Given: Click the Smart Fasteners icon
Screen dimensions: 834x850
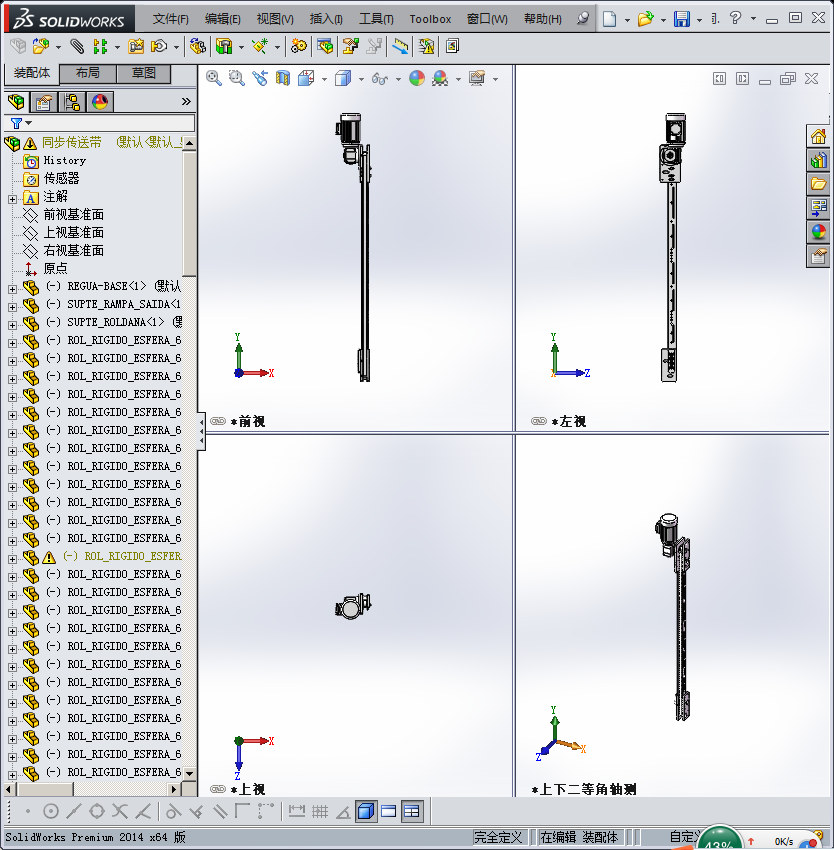Looking at the screenshot, I should pyautogui.click(x=136, y=47).
